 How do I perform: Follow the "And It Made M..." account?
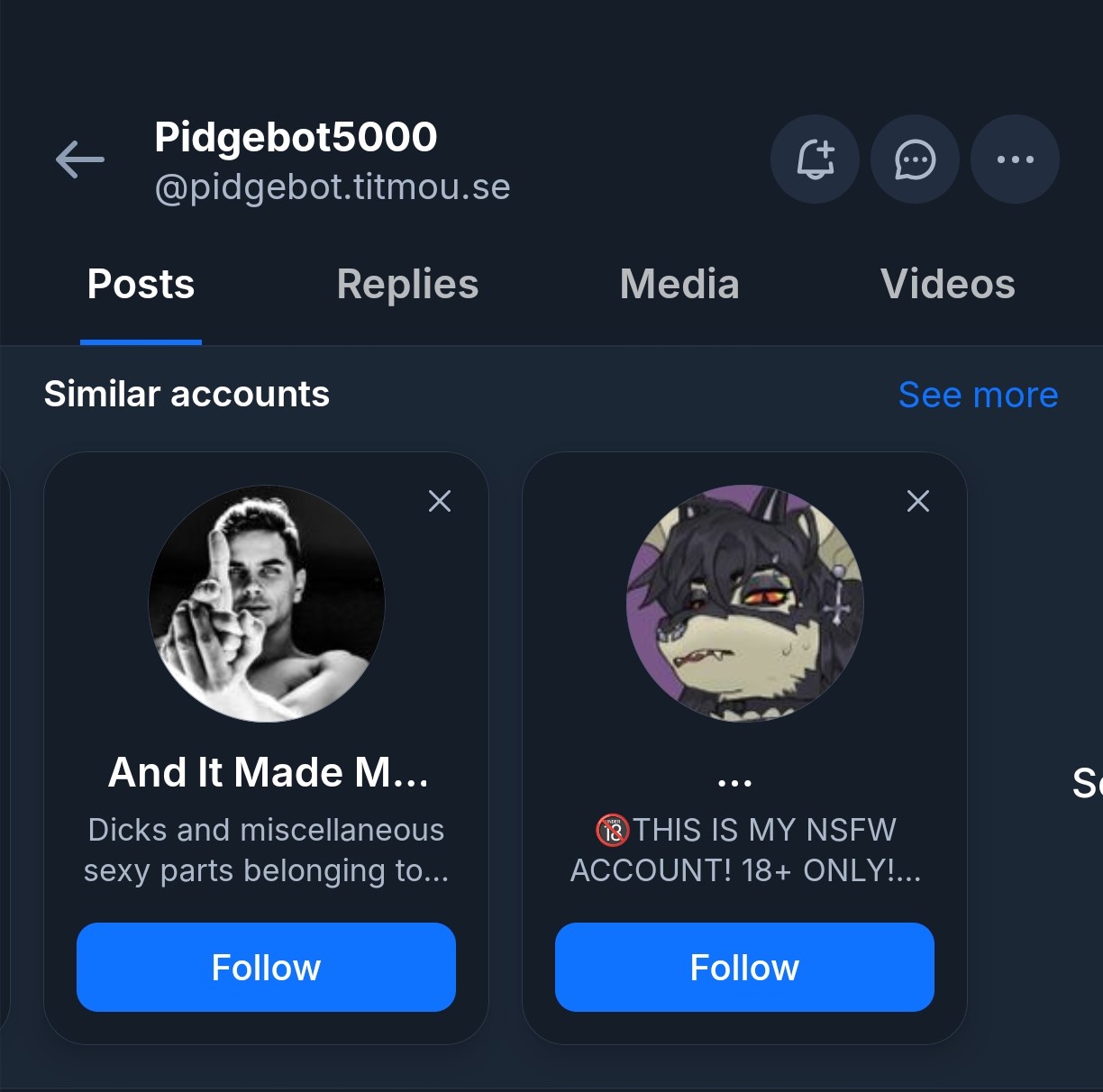(266, 968)
